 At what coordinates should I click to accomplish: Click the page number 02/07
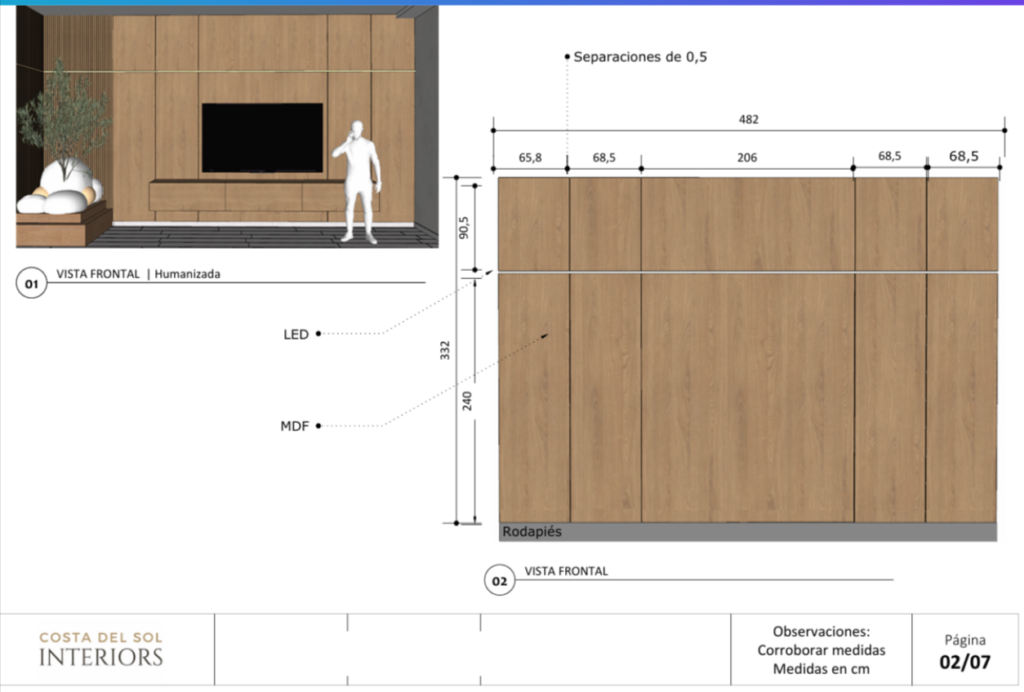pyautogui.click(x=965, y=662)
